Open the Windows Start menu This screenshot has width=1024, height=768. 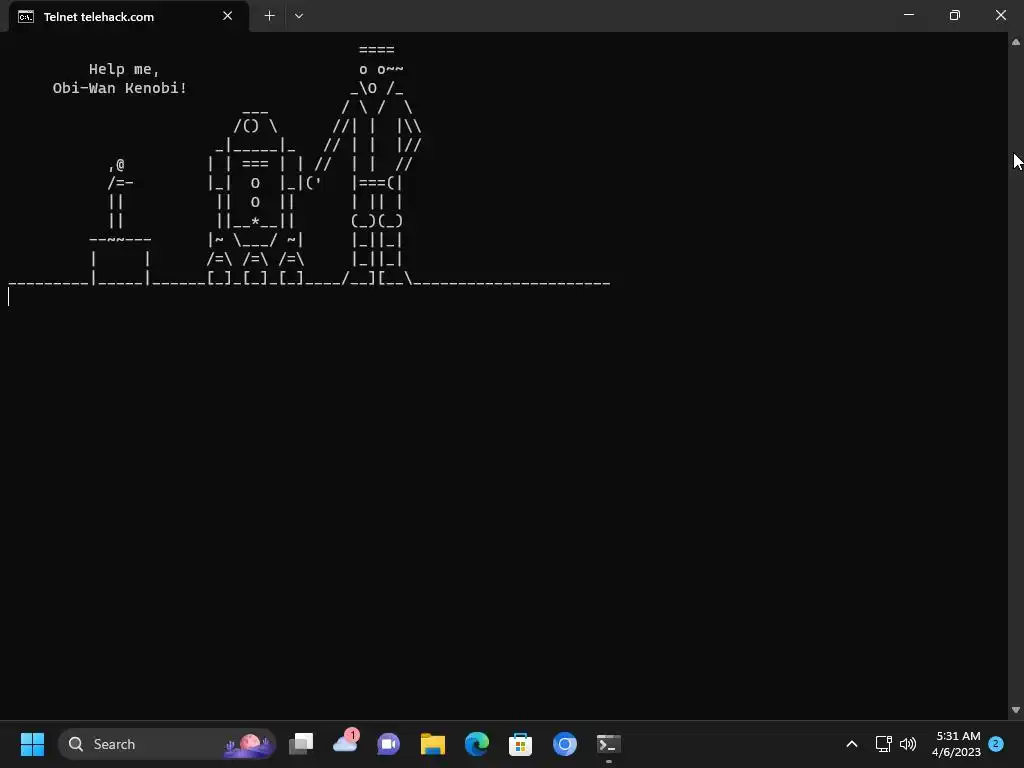(32, 744)
